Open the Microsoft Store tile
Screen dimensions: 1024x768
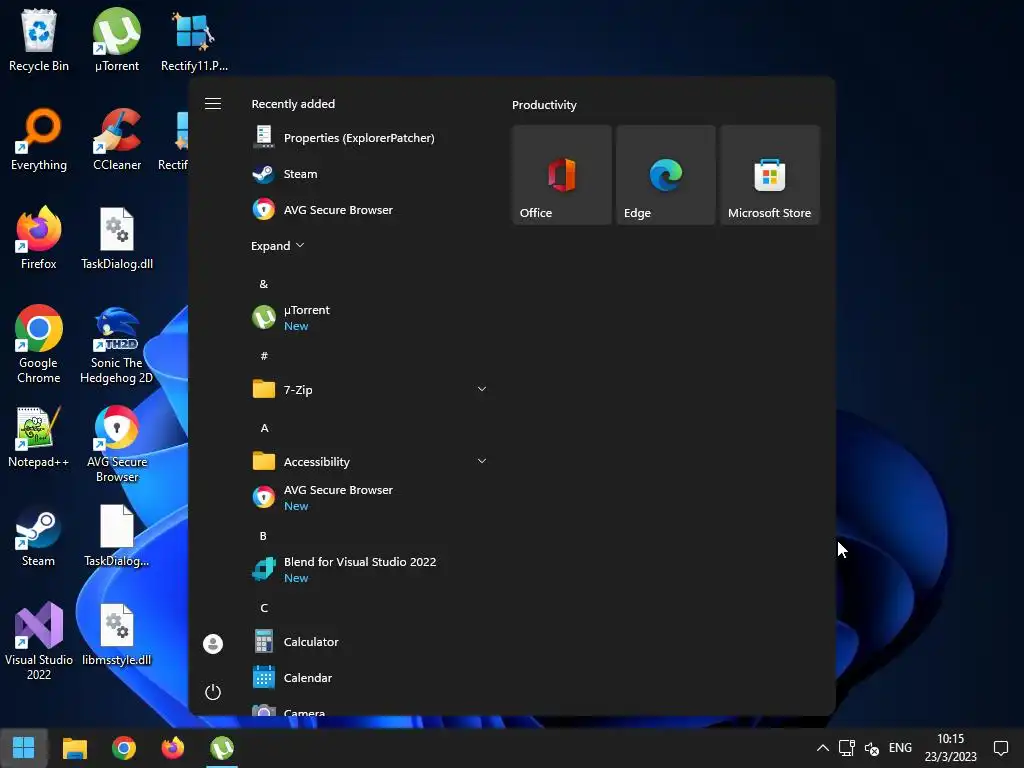pyautogui.click(x=770, y=175)
